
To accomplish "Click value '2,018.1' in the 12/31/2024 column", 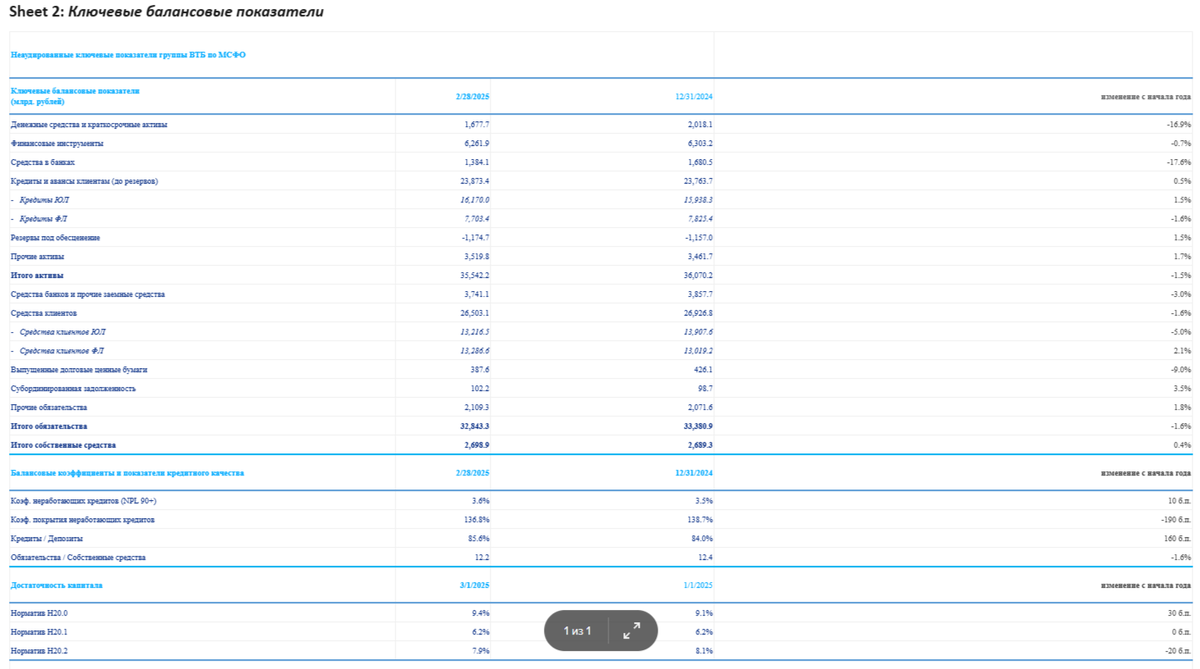I will coord(700,125).
